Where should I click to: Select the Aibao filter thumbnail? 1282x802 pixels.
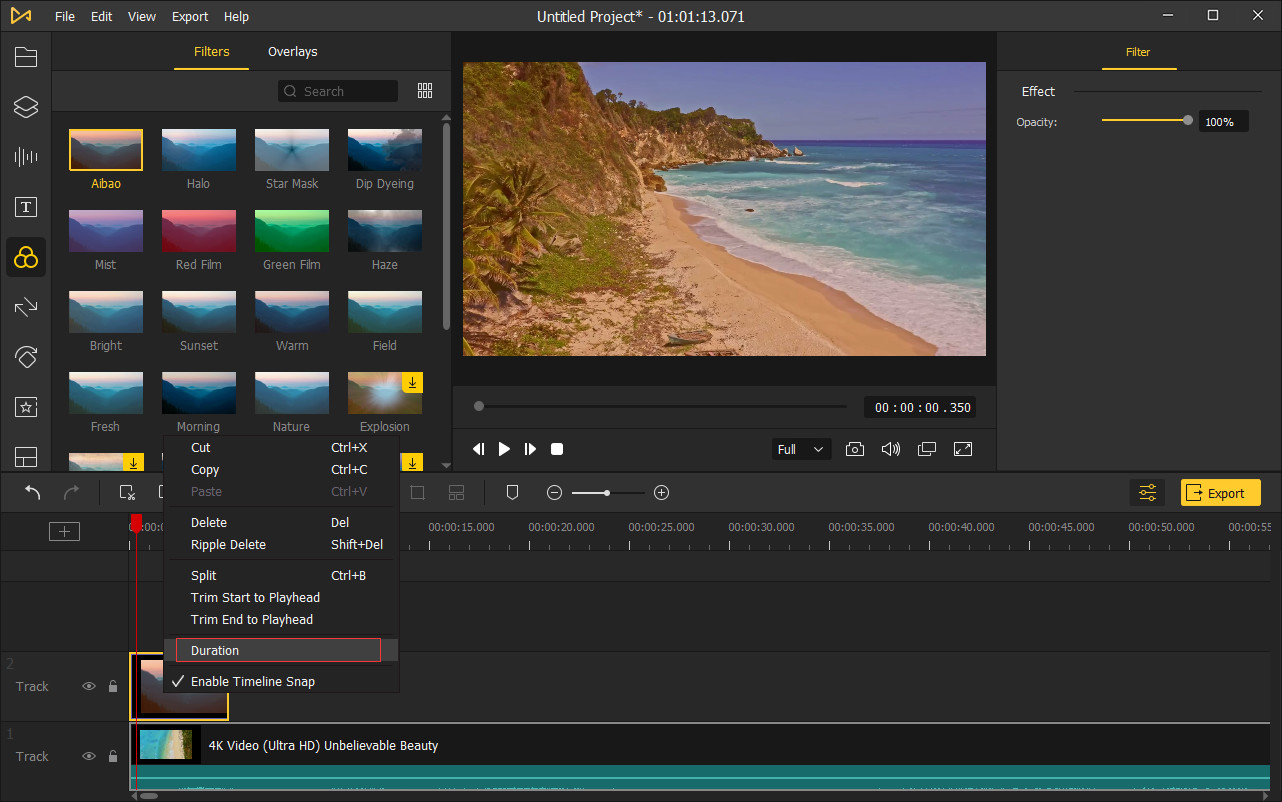pyautogui.click(x=105, y=148)
